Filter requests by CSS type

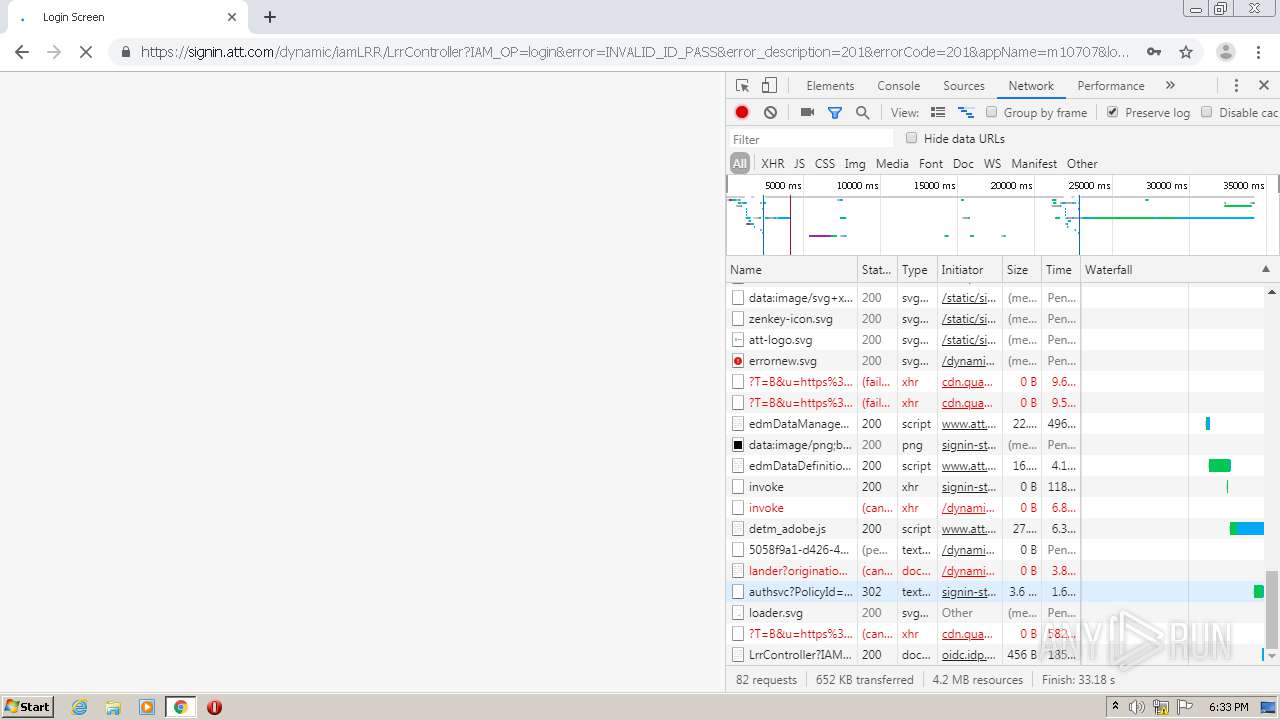click(825, 164)
